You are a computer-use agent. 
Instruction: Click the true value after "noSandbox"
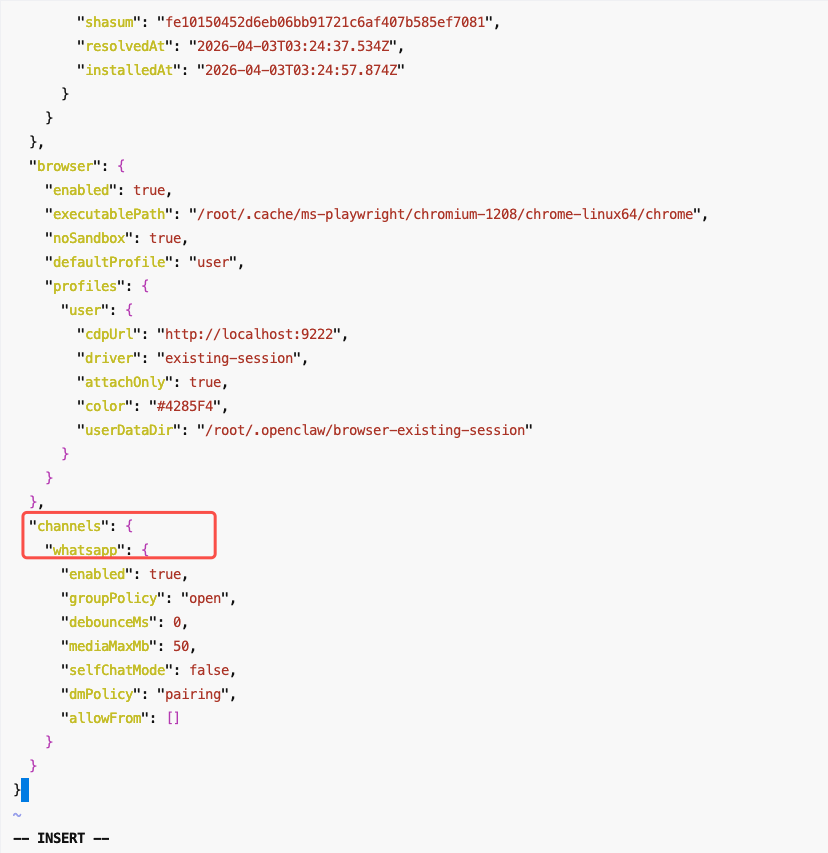(165, 238)
